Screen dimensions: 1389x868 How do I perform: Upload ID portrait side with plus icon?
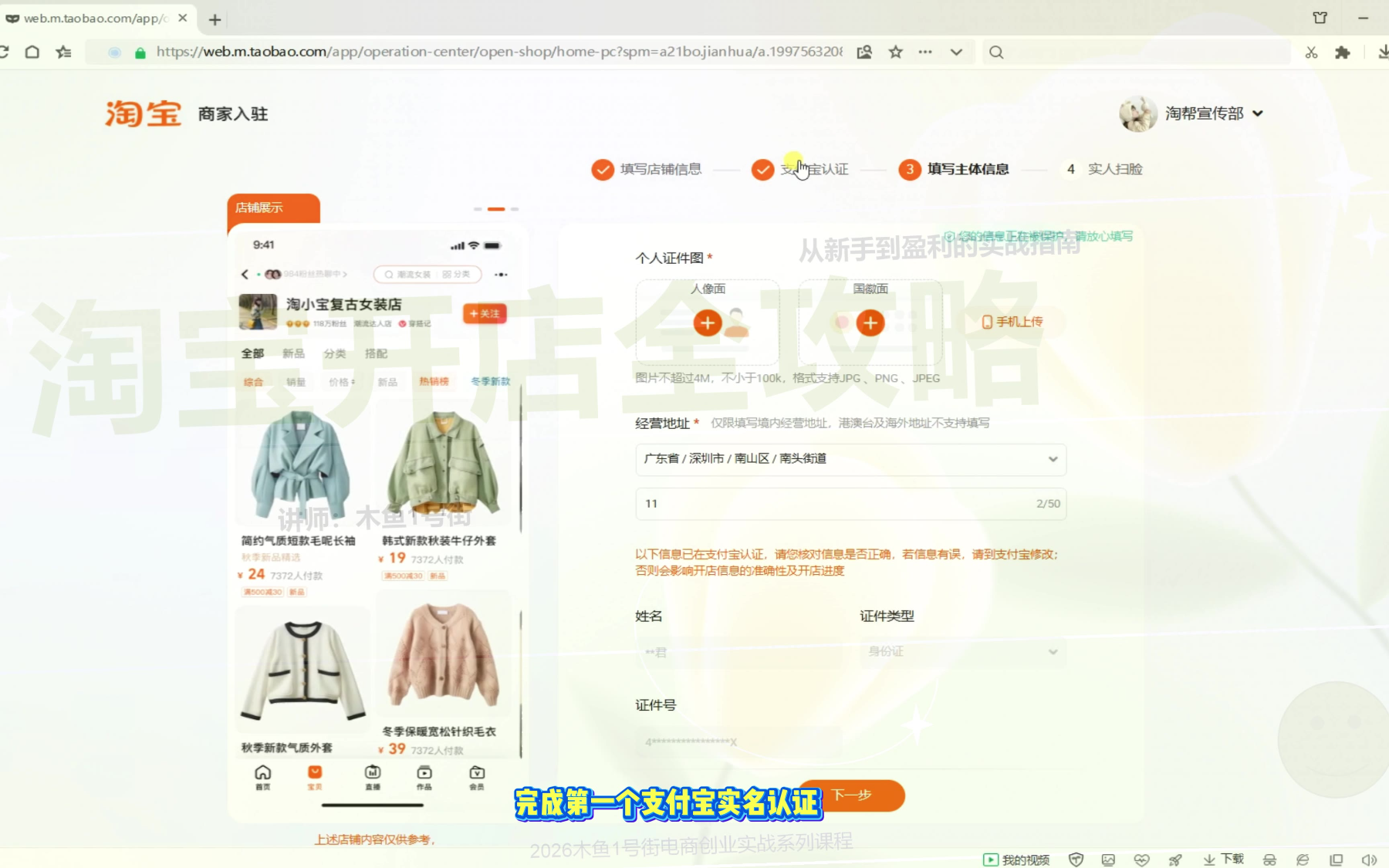click(x=707, y=323)
